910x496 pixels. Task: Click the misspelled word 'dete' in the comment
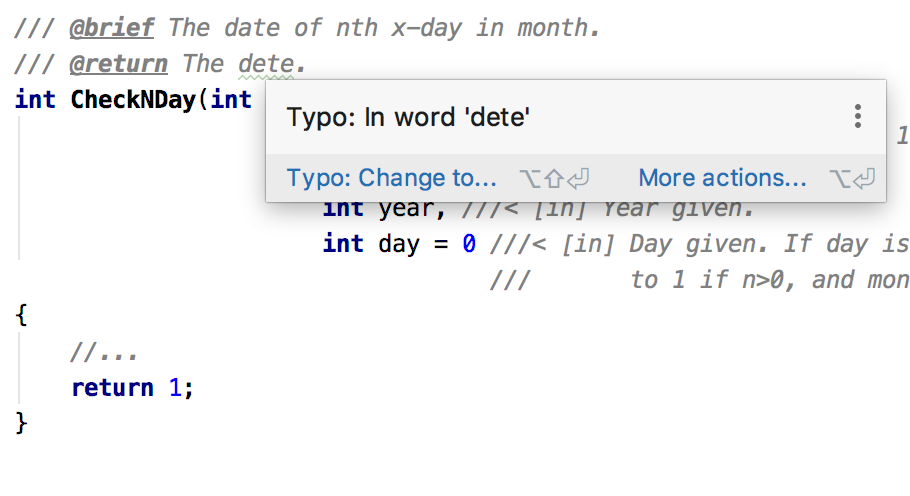coord(266,64)
